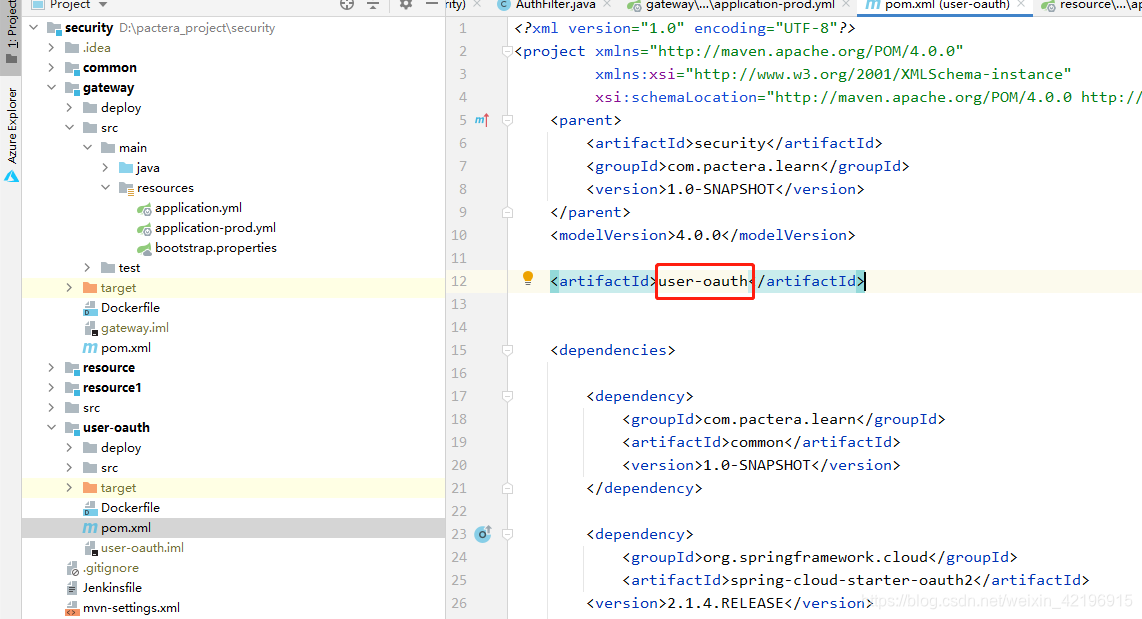Image resolution: width=1142 pixels, height=619 pixels.
Task: Click the gutter marker icon on line 23
Action: pyautogui.click(x=483, y=534)
